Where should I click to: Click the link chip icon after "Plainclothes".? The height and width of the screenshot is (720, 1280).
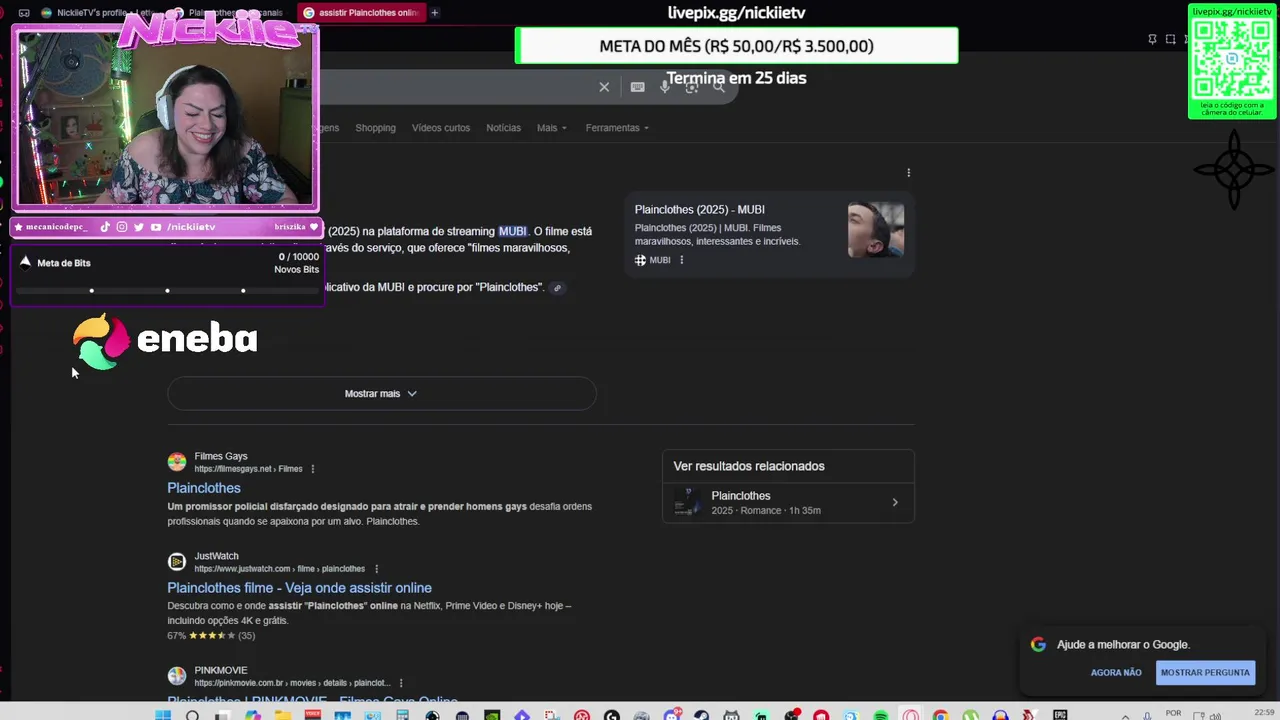pos(557,288)
